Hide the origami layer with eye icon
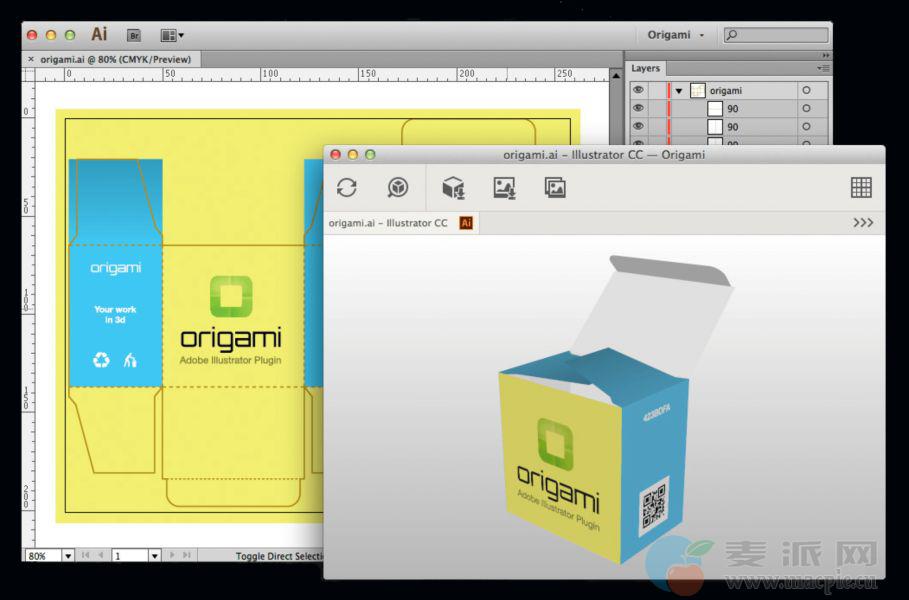909x600 pixels. pyautogui.click(x=638, y=90)
